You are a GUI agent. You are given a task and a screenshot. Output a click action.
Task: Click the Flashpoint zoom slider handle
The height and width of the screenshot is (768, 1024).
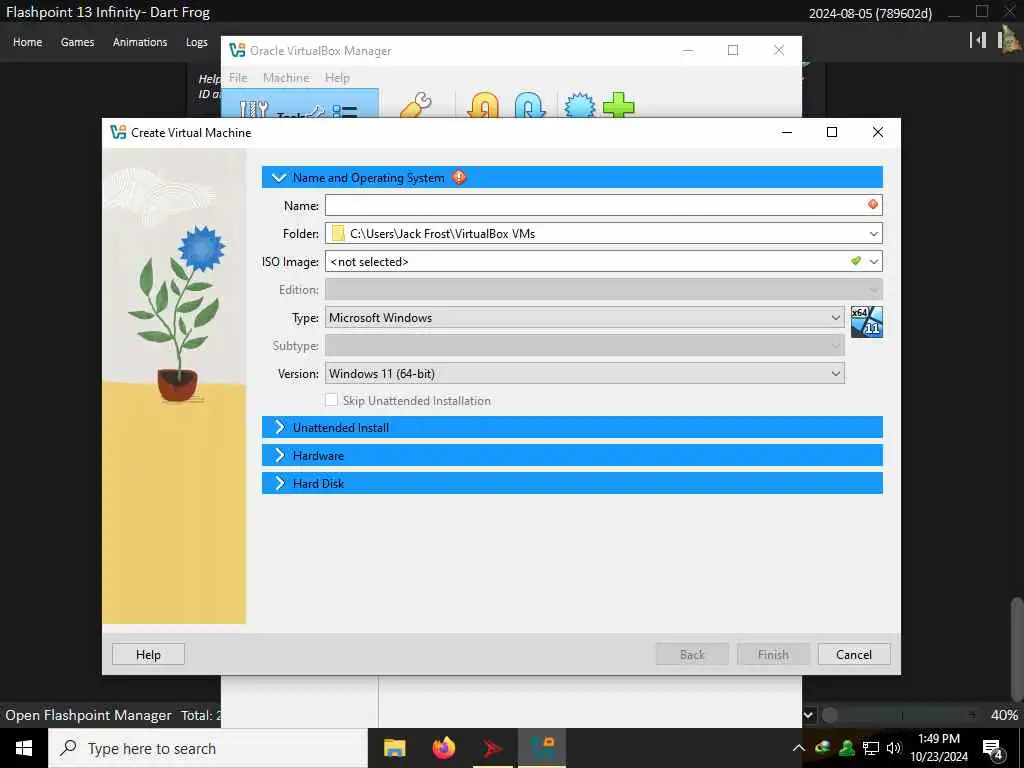[830, 714]
